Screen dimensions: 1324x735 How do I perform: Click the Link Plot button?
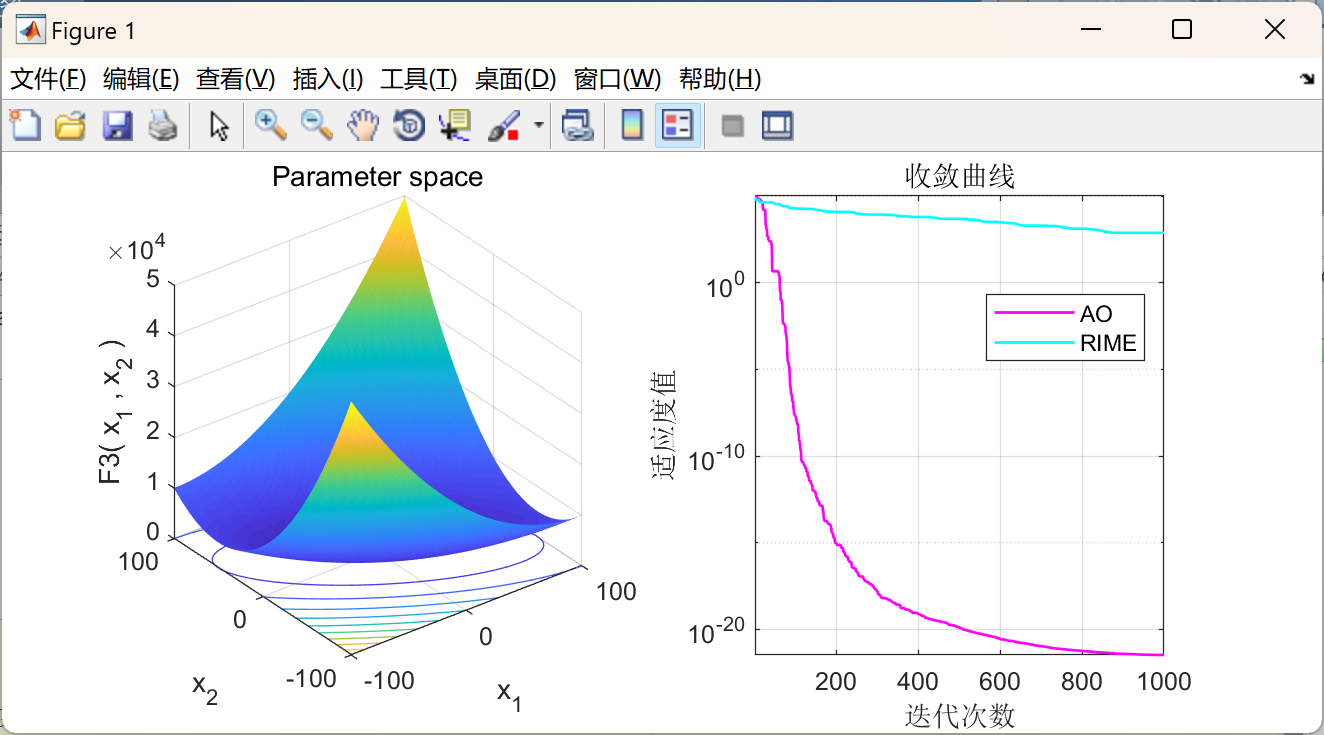[x=578, y=125]
